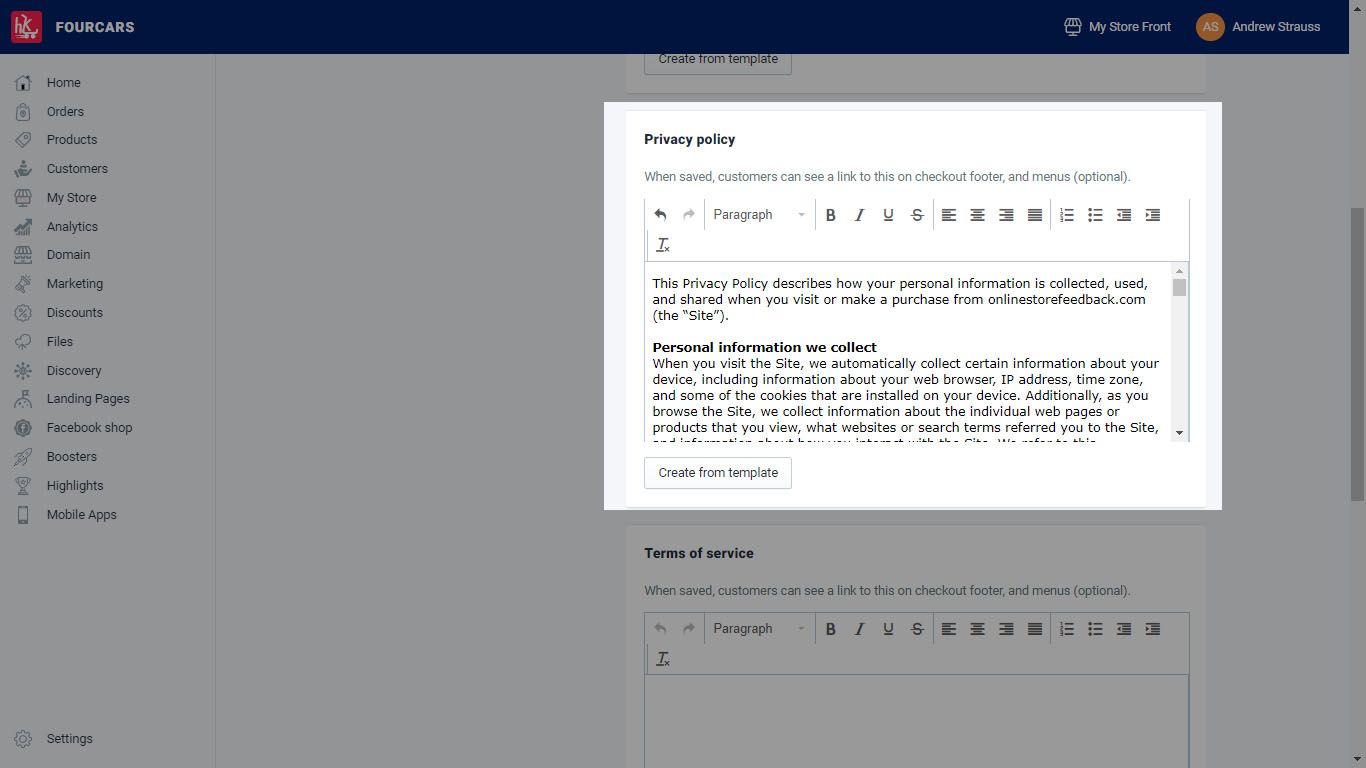Image resolution: width=1366 pixels, height=768 pixels.
Task: Align left in Terms of service editor
Action: coord(949,629)
